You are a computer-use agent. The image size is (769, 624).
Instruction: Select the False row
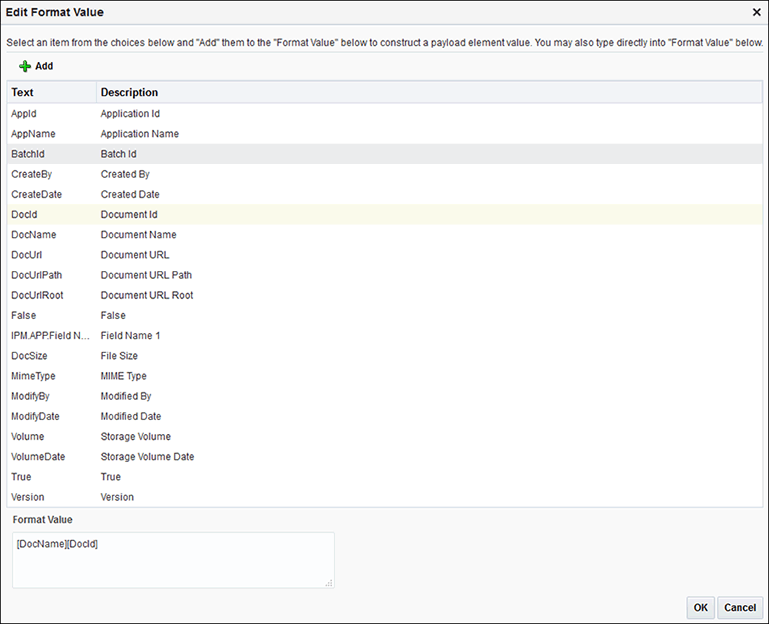[384, 315]
